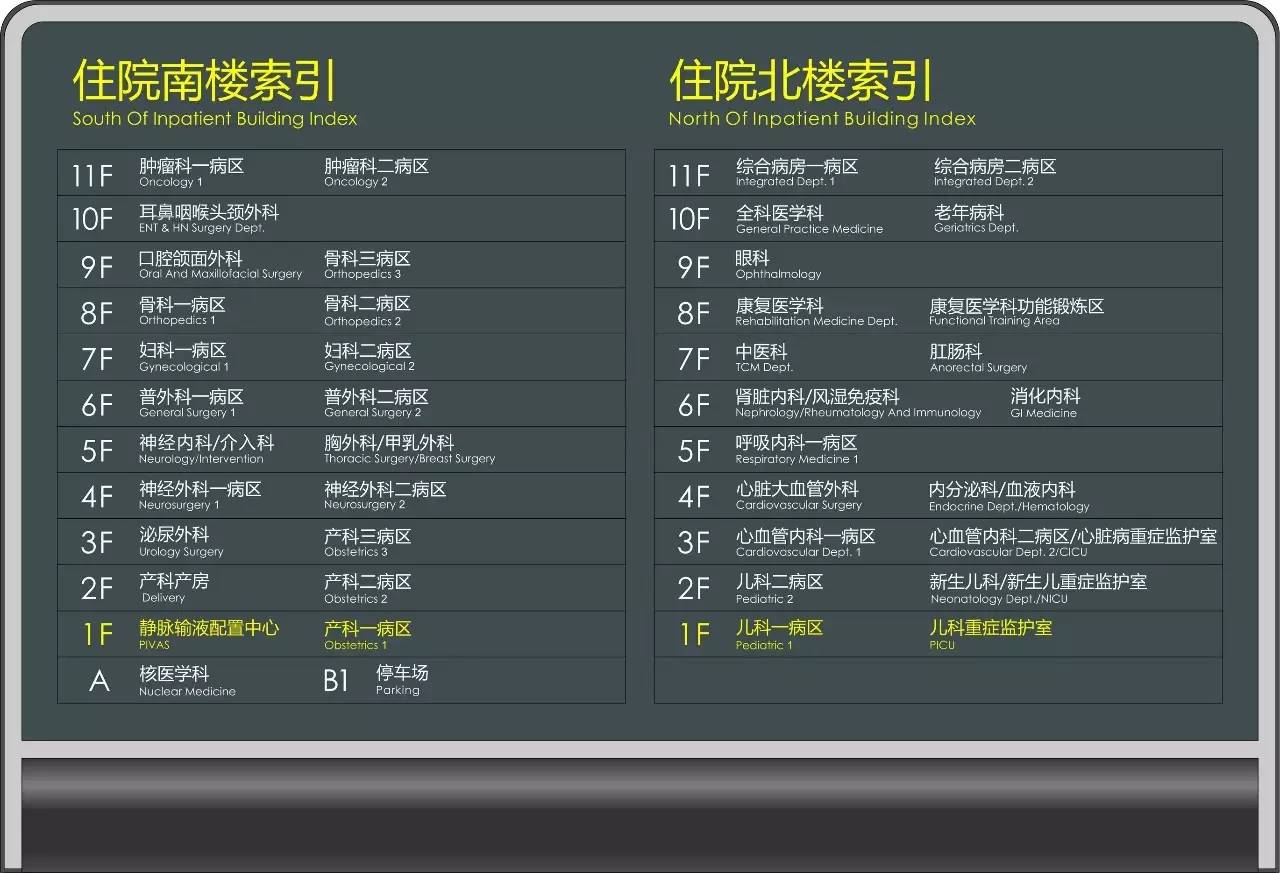Click Functional Training Area entry
The width and height of the screenshot is (1280, 873).
point(1017,311)
